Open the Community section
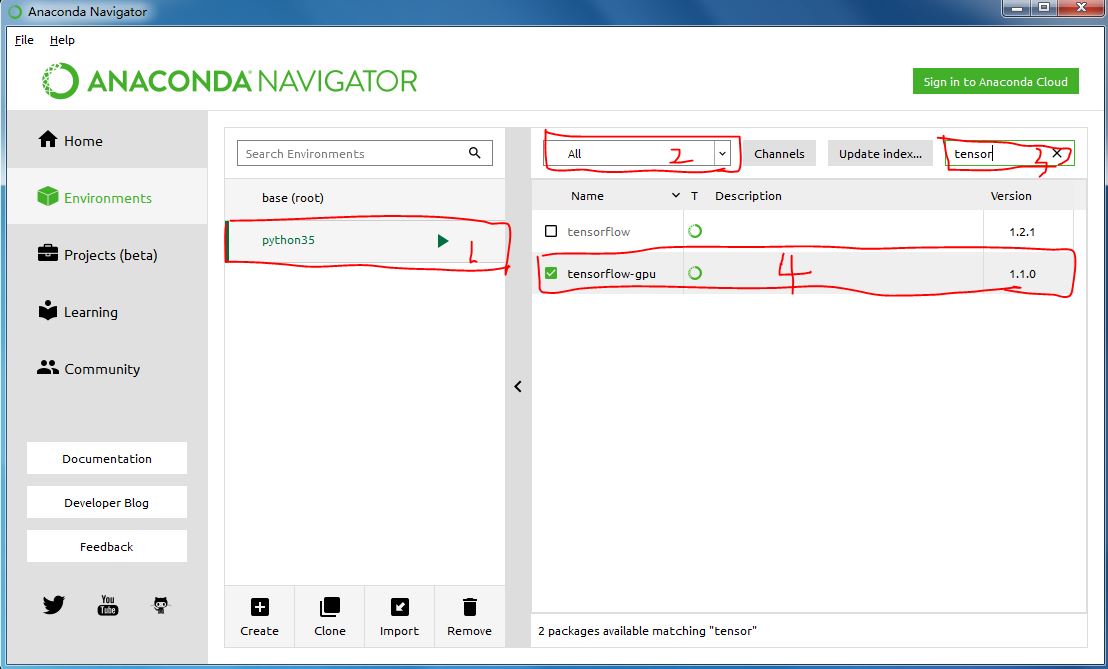 point(107,369)
